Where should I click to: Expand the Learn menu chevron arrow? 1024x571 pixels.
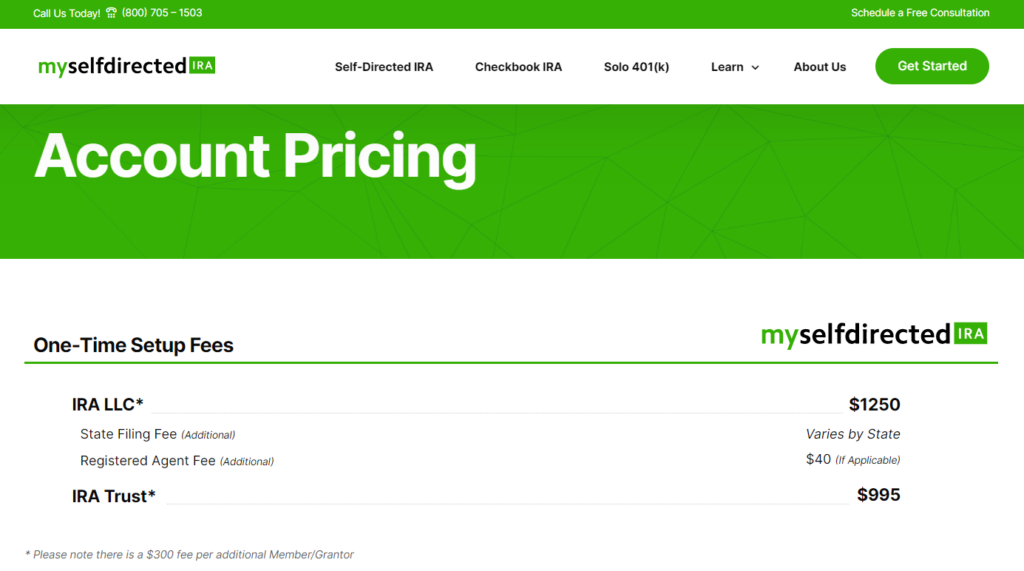point(755,67)
